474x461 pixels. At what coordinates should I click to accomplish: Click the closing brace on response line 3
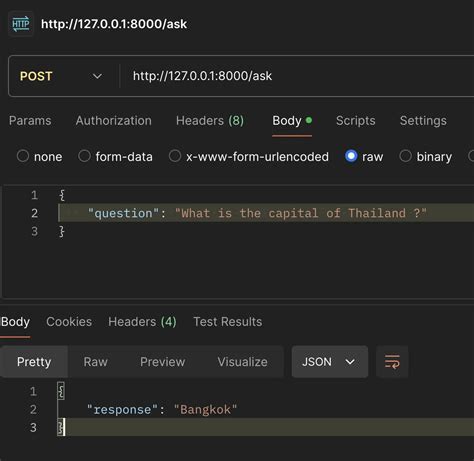(x=61, y=428)
